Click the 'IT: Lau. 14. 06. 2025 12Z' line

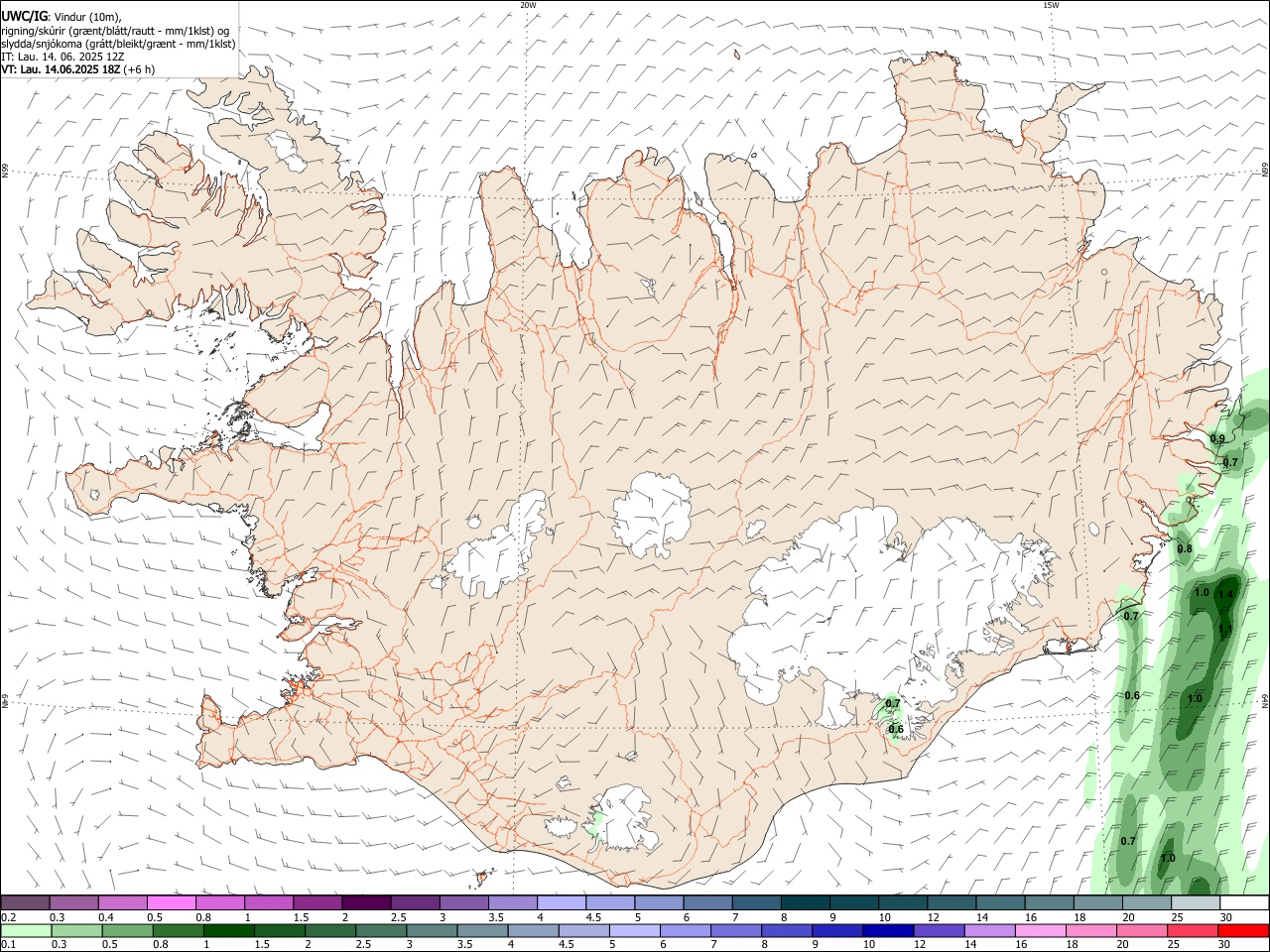pos(63,57)
